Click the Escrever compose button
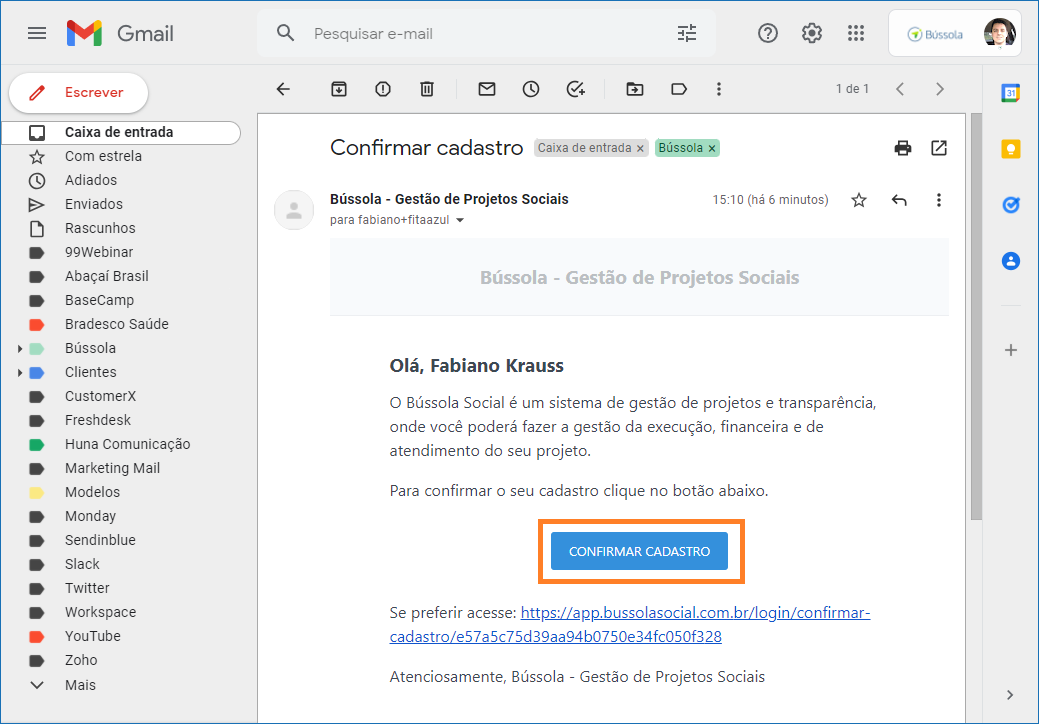 [78, 93]
